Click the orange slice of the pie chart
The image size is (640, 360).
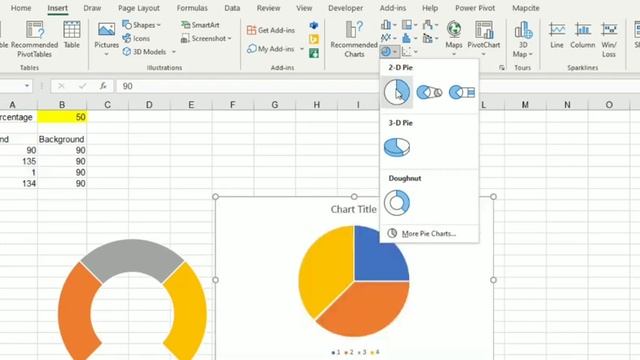[x=363, y=310]
